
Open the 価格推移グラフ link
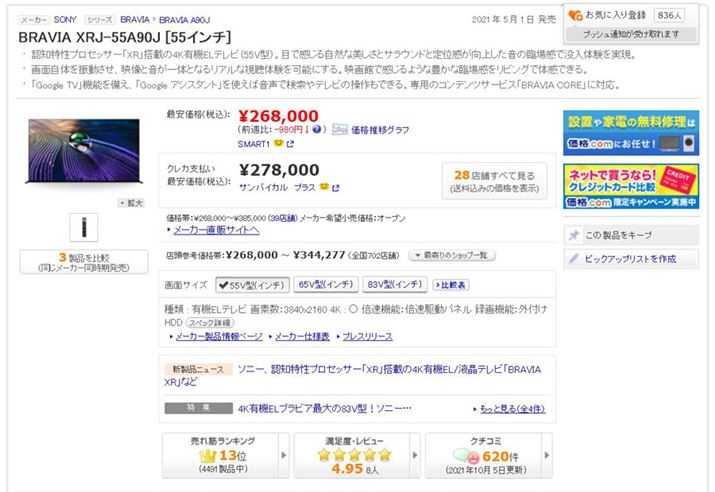[380, 130]
